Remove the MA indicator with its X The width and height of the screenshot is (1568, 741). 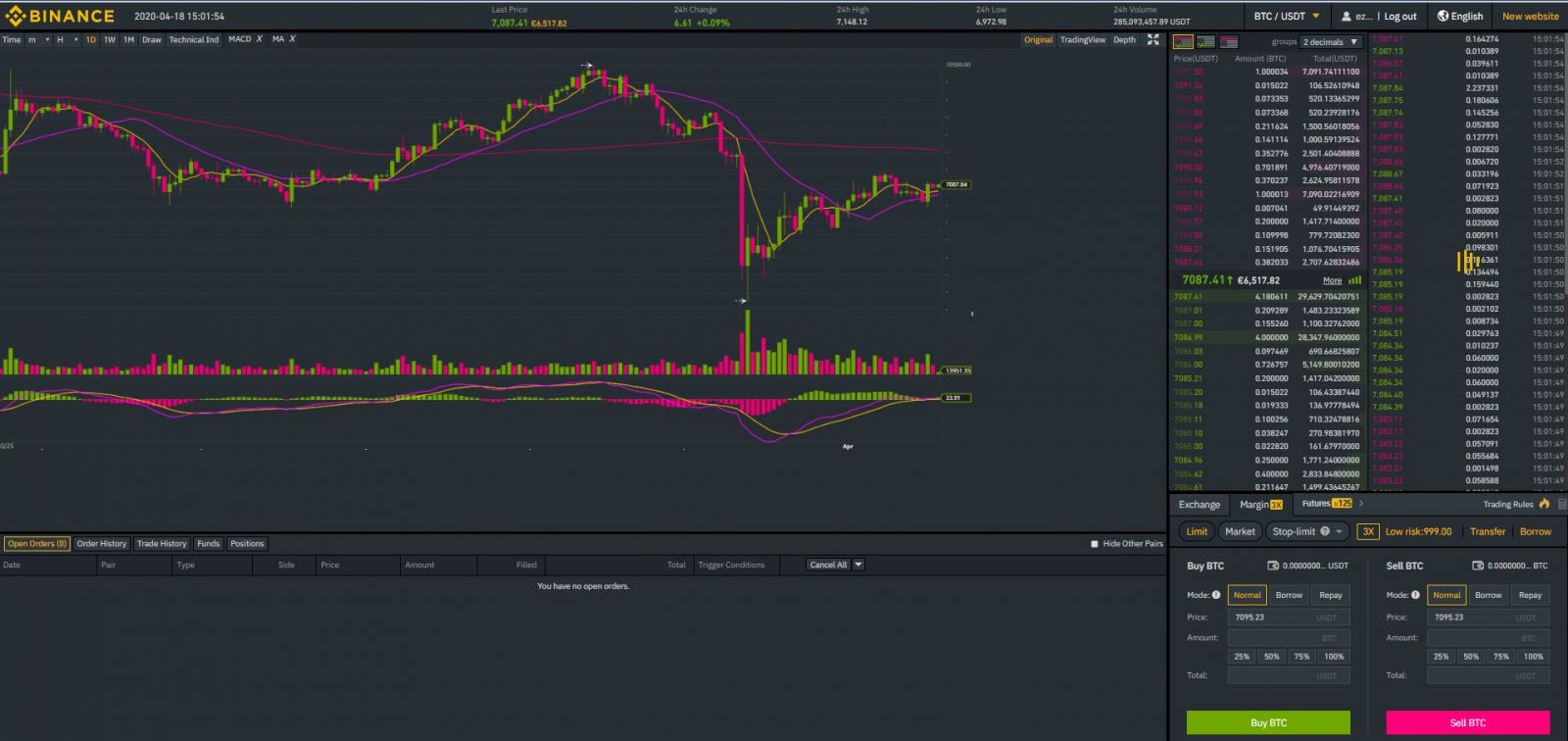click(x=292, y=39)
